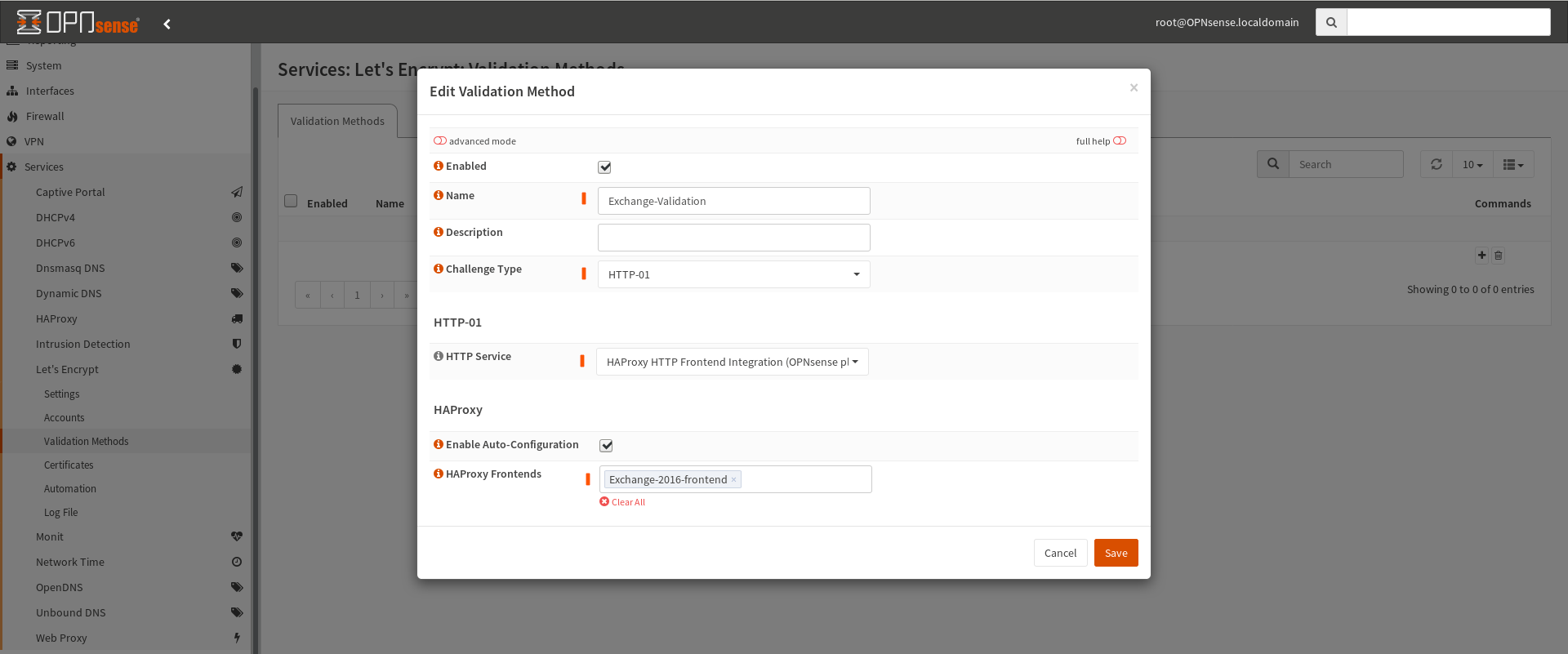Open Certificates in Let's Encrypt menu
The width and height of the screenshot is (1568, 654).
point(69,465)
